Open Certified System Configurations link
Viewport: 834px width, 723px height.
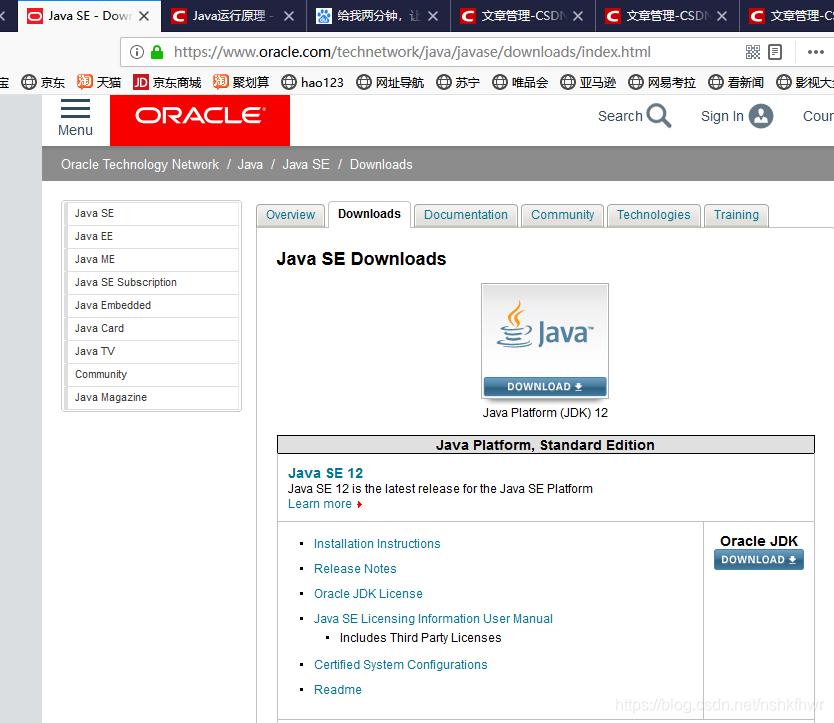coord(401,664)
